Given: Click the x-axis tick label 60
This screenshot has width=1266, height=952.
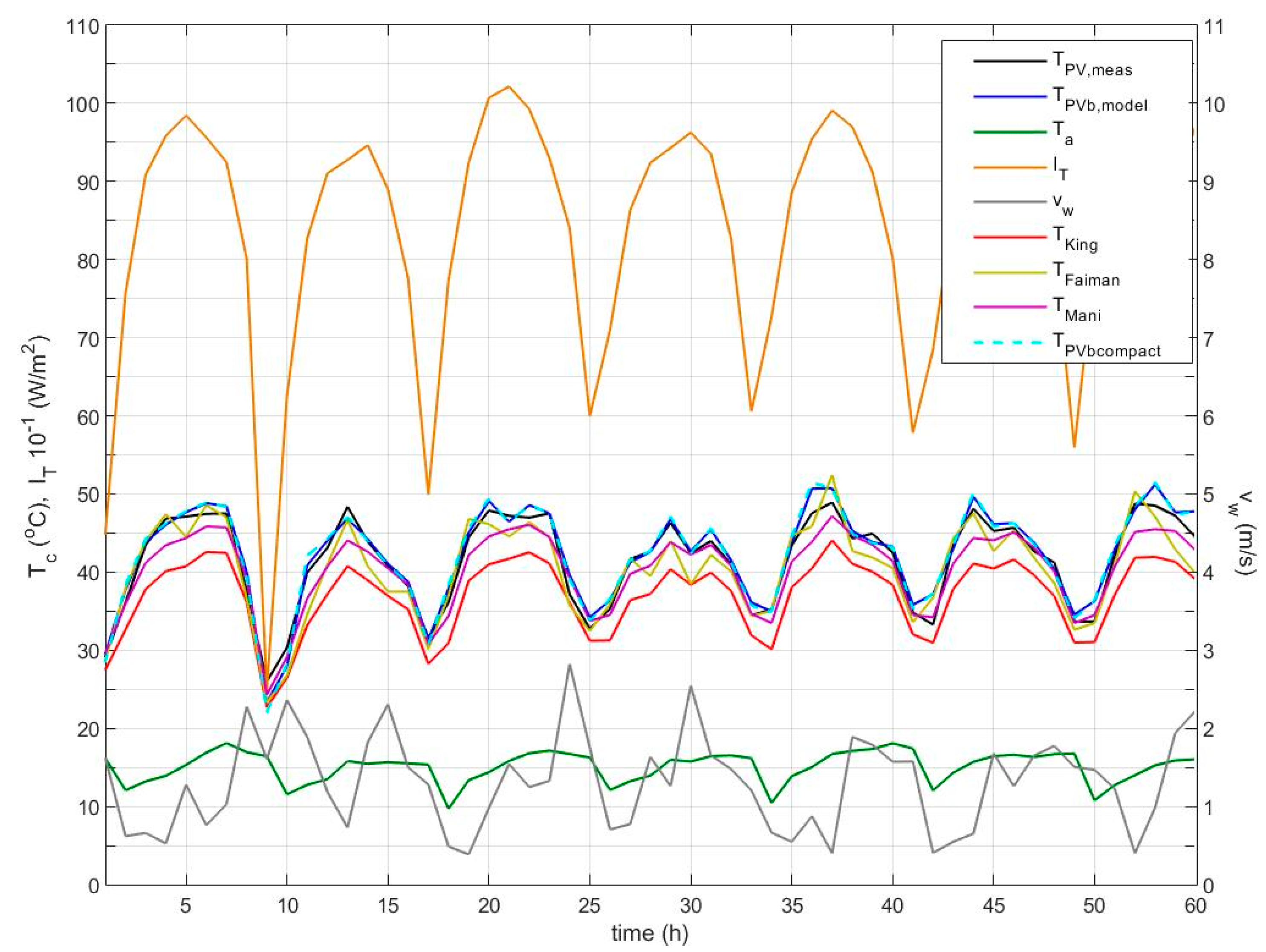Looking at the screenshot, I should pyautogui.click(x=1195, y=906).
